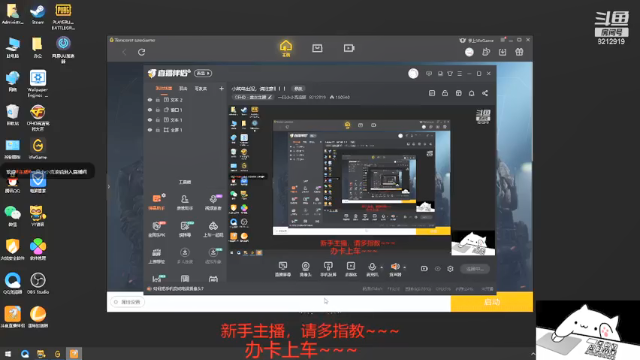Select the first orange scene tab
Viewport: 640px width, 360px height.
(x=164, y=88)
